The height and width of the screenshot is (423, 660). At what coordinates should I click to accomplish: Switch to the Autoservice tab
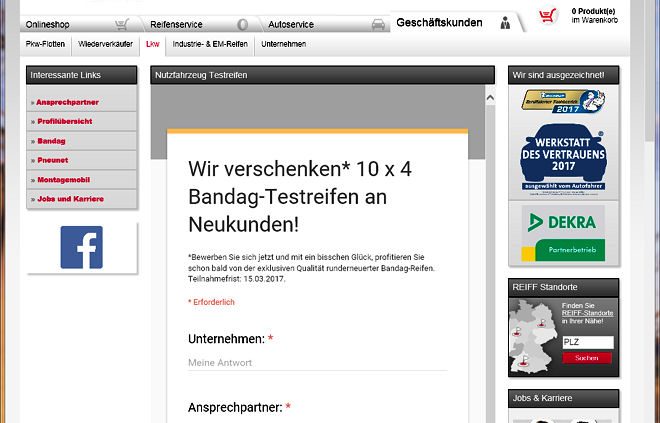click(291, 24)
